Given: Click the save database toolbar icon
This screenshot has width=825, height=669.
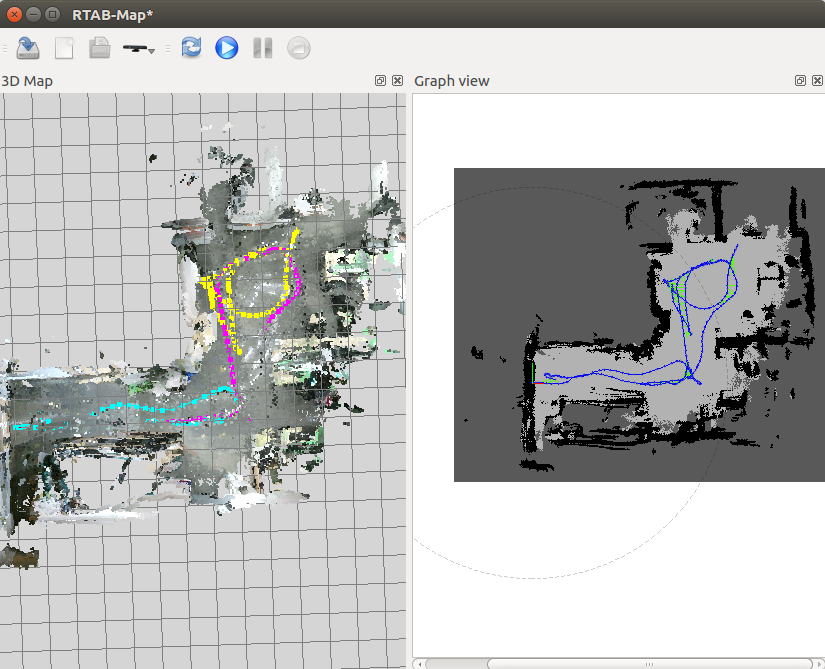Looking at the screenshot, I should (x=28, y=47).
